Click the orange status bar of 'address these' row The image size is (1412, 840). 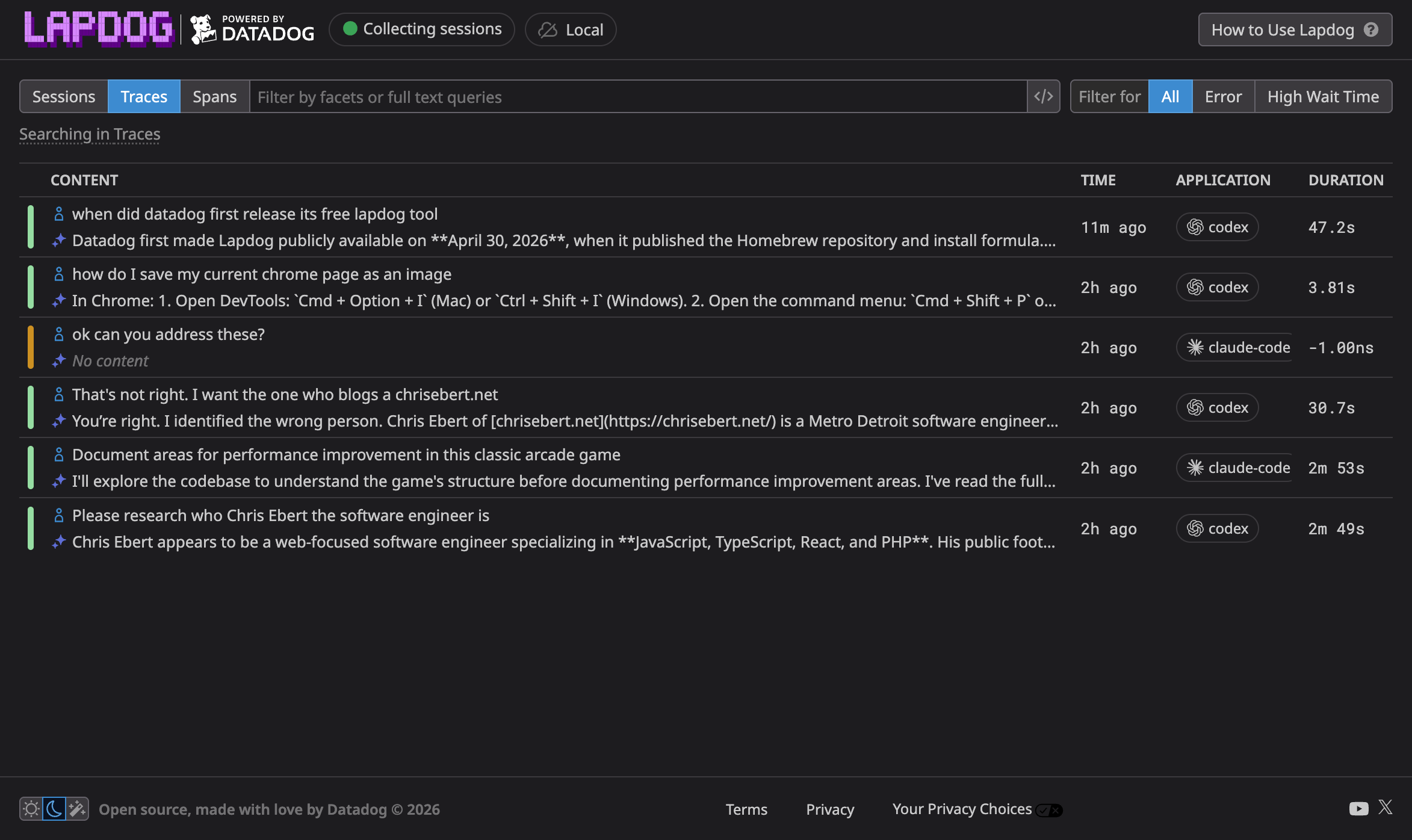[x=31, y=347]
